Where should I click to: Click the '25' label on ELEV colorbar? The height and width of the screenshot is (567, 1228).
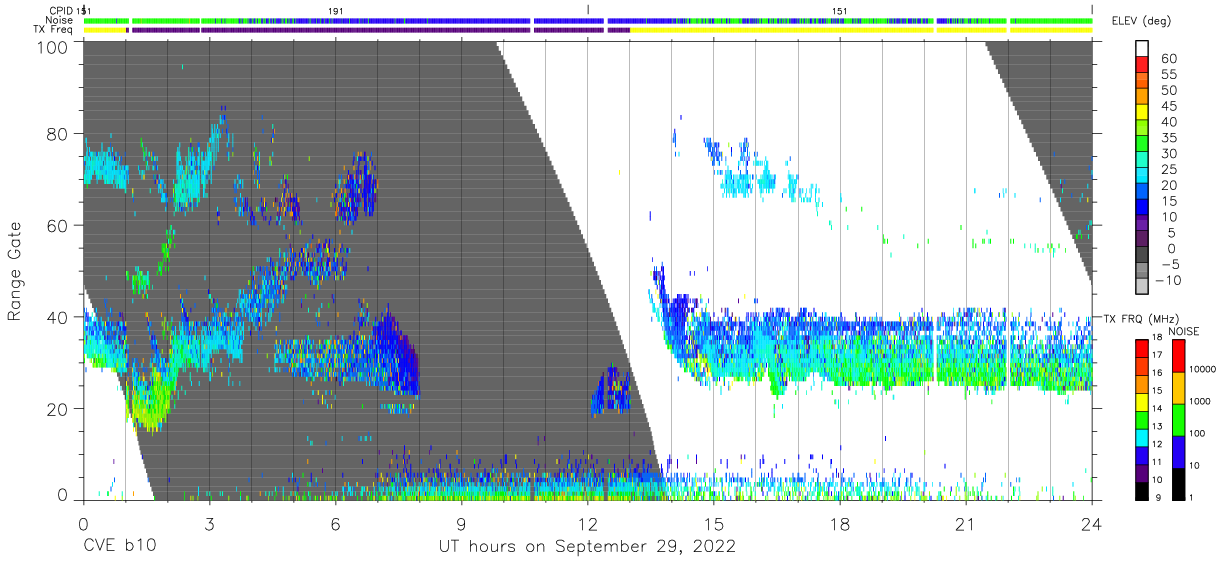pos(1167,170)
